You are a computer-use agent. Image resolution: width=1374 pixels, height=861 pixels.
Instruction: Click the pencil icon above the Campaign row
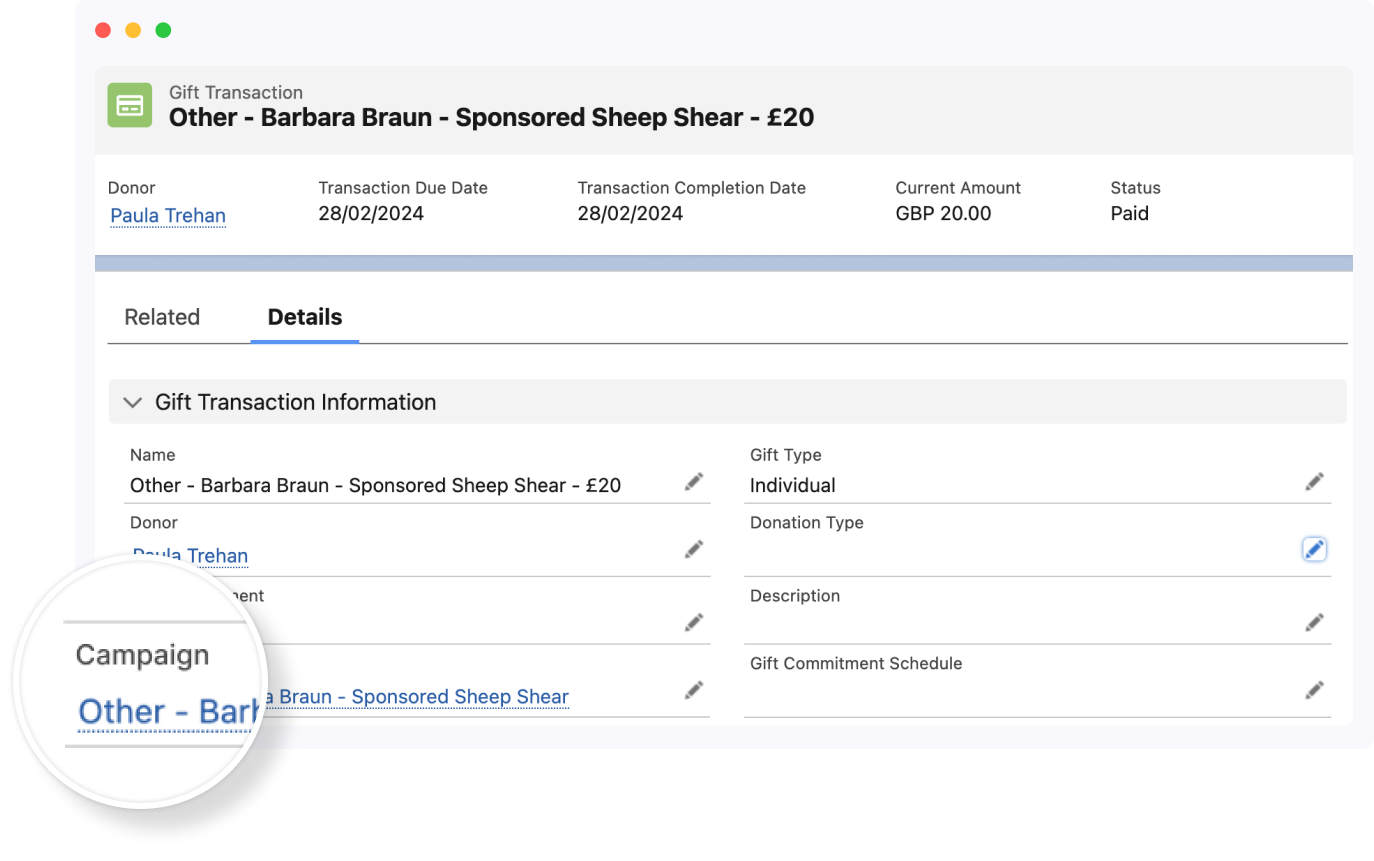tap(694, 623)
